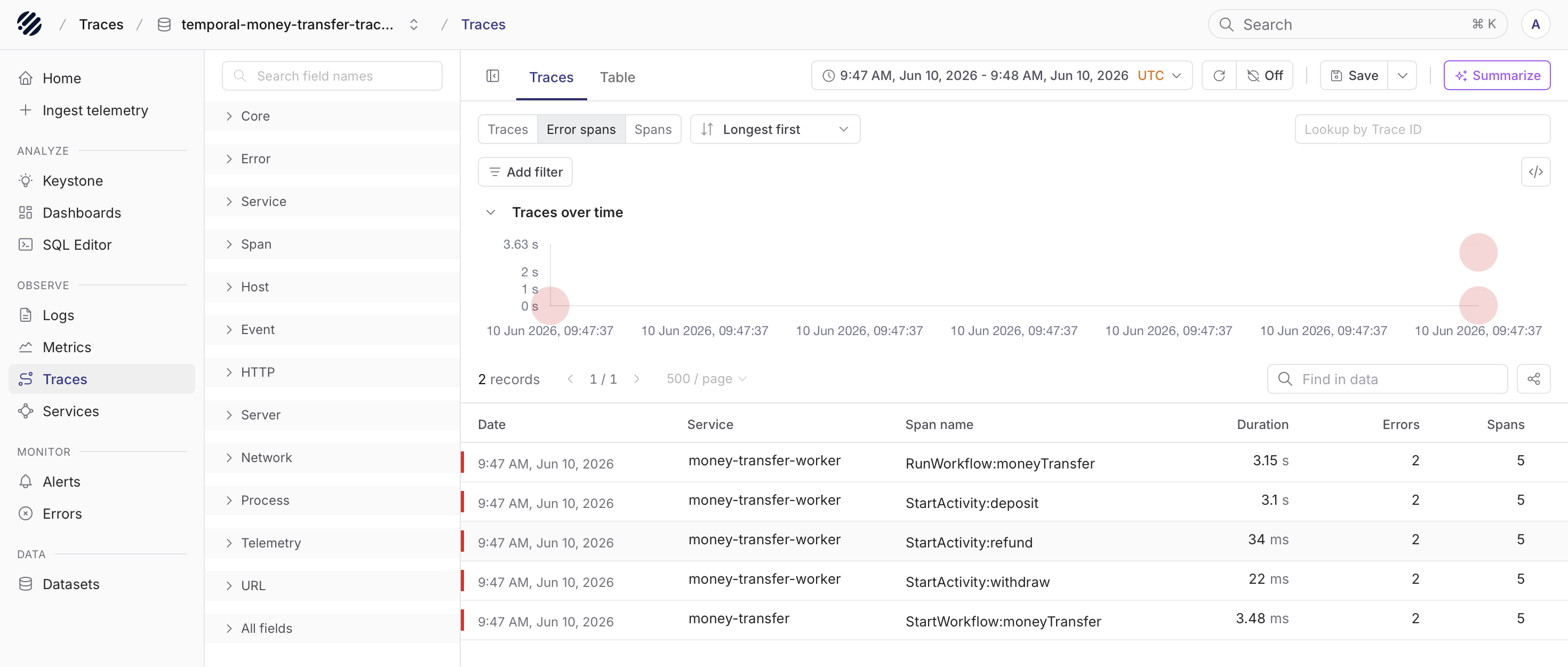
Task: Switch the view filter to Spans
Action: click(652, 129)
